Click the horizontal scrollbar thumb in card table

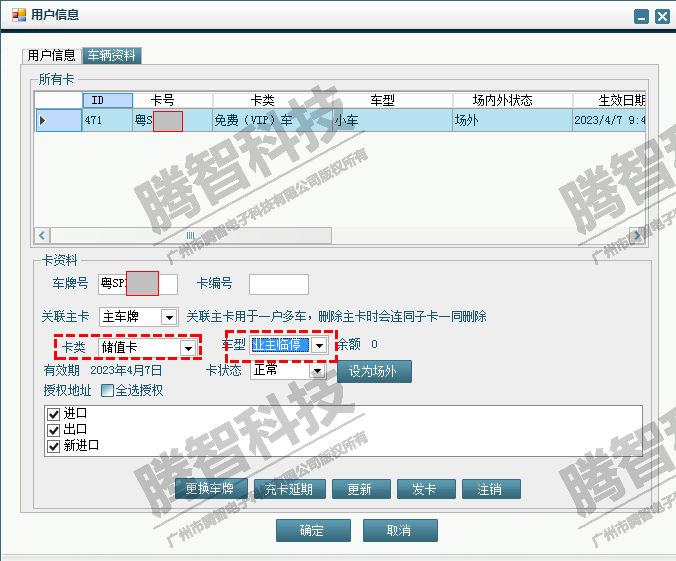tap(190, 234)
